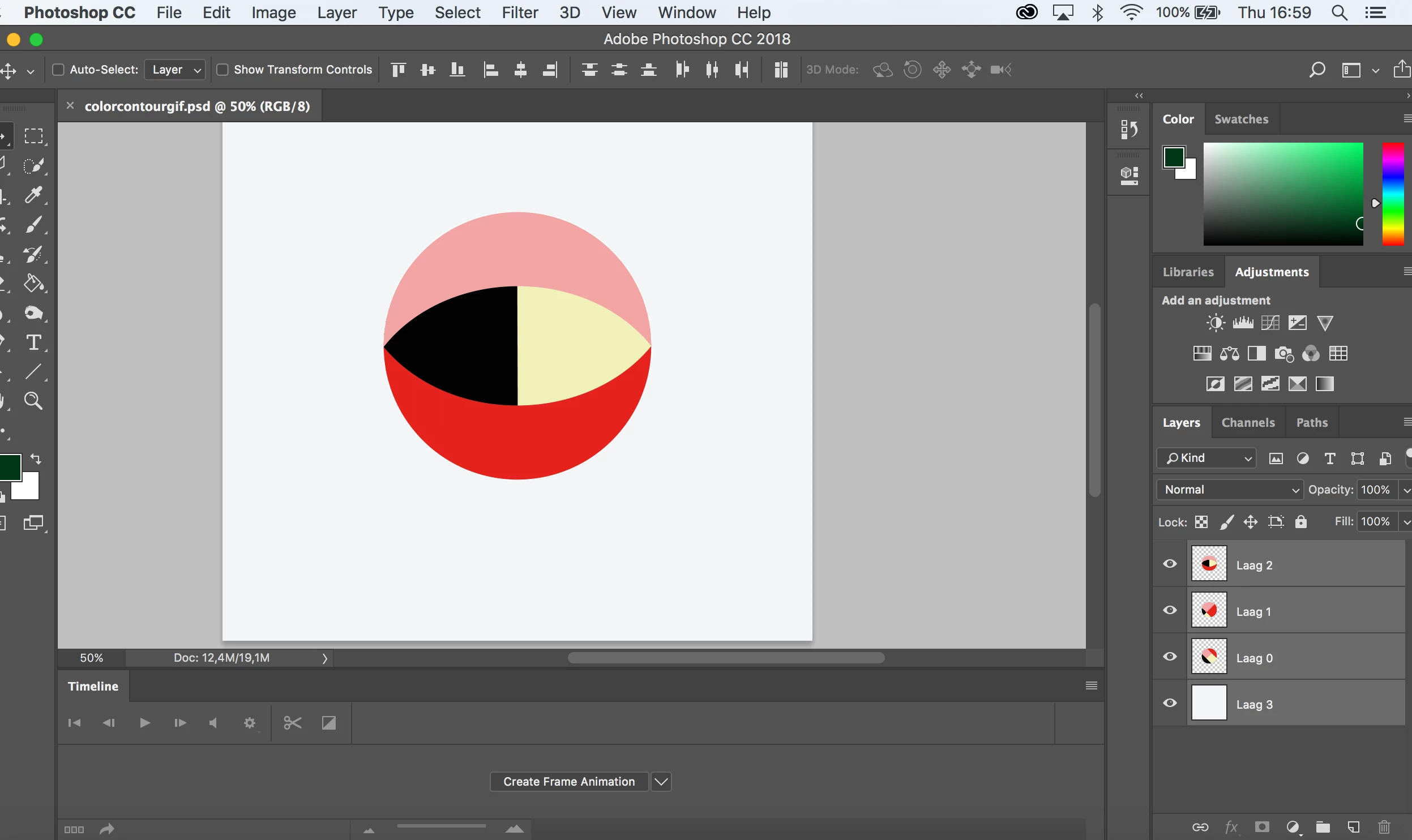Open the Filter menu
The height and width of the screenshot is (840, 1412).
519,12
